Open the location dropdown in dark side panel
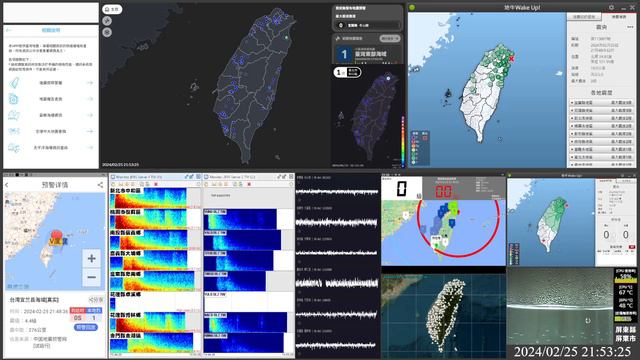The height and width of the screenshot is (360, 640). 367,25
